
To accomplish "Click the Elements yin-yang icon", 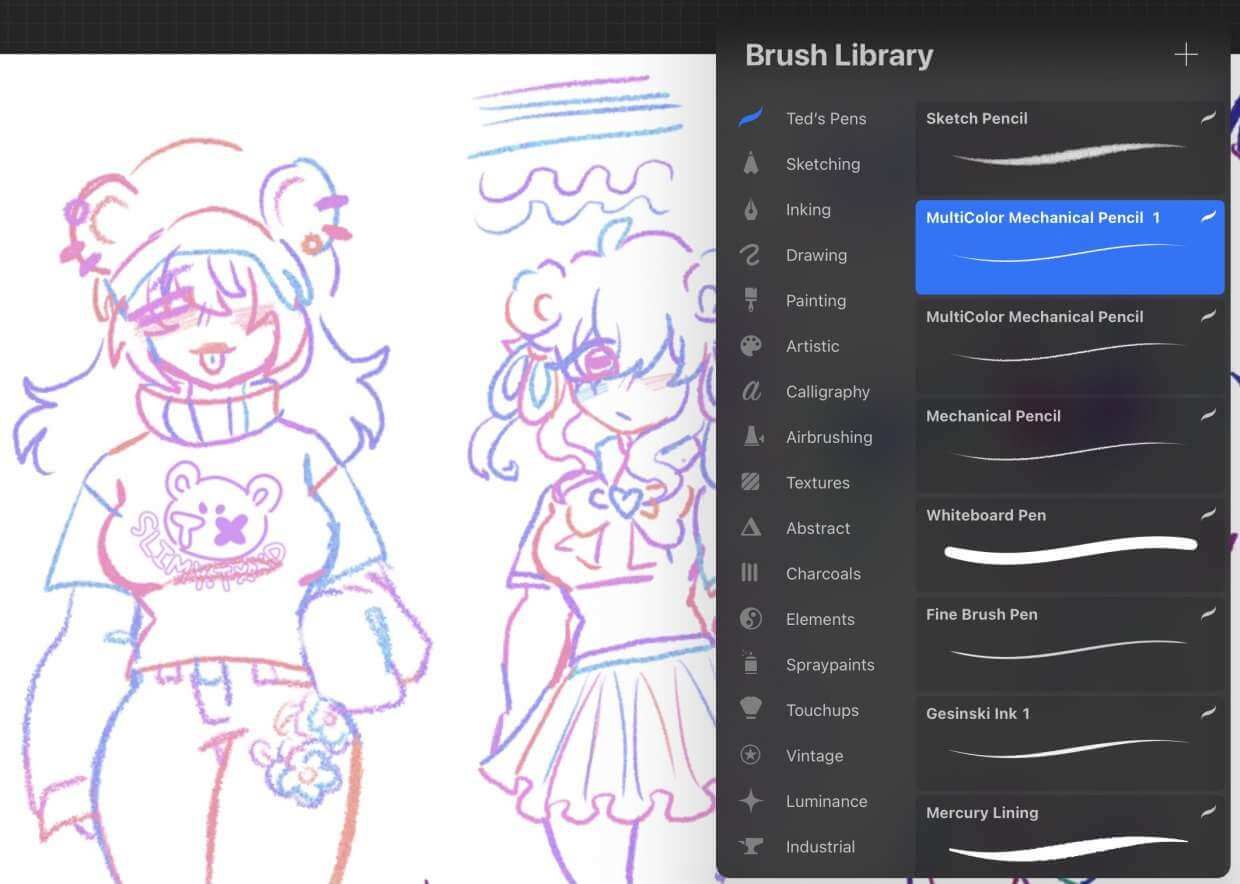I will click(750, 619).
